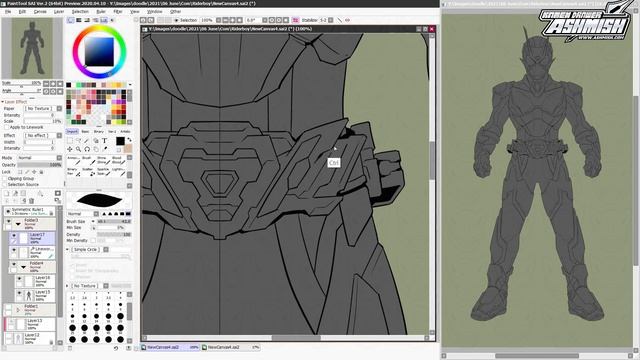
Task: Select the hardest brush edge shape
Action: [x=128, y=214]
